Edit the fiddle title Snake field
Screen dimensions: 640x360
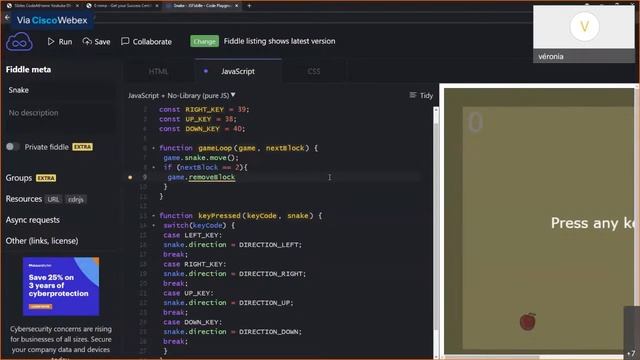(x=60, y=90)
